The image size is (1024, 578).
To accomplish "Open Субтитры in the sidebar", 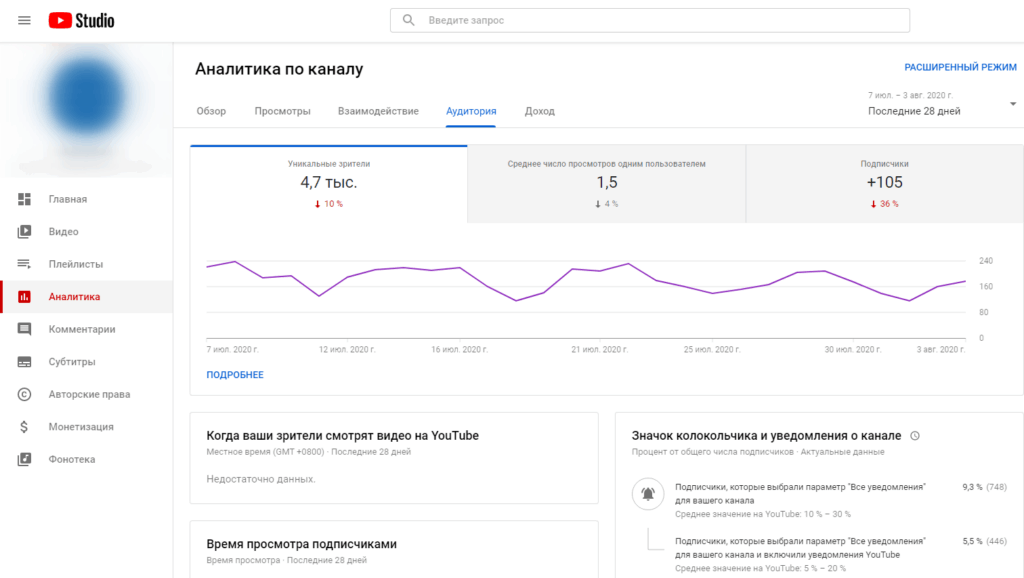I will pyautogui.click(x=88, y=362).
